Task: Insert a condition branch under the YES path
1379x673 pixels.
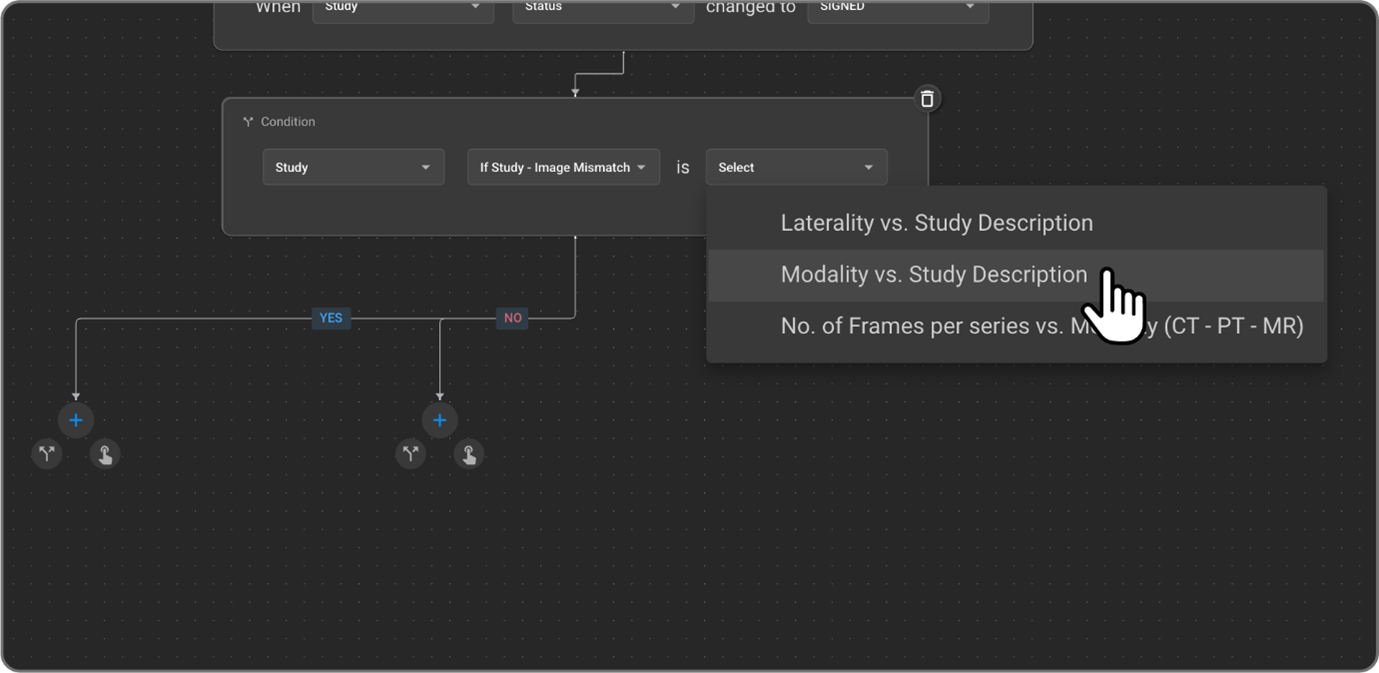Action: [x=47, y=454]
